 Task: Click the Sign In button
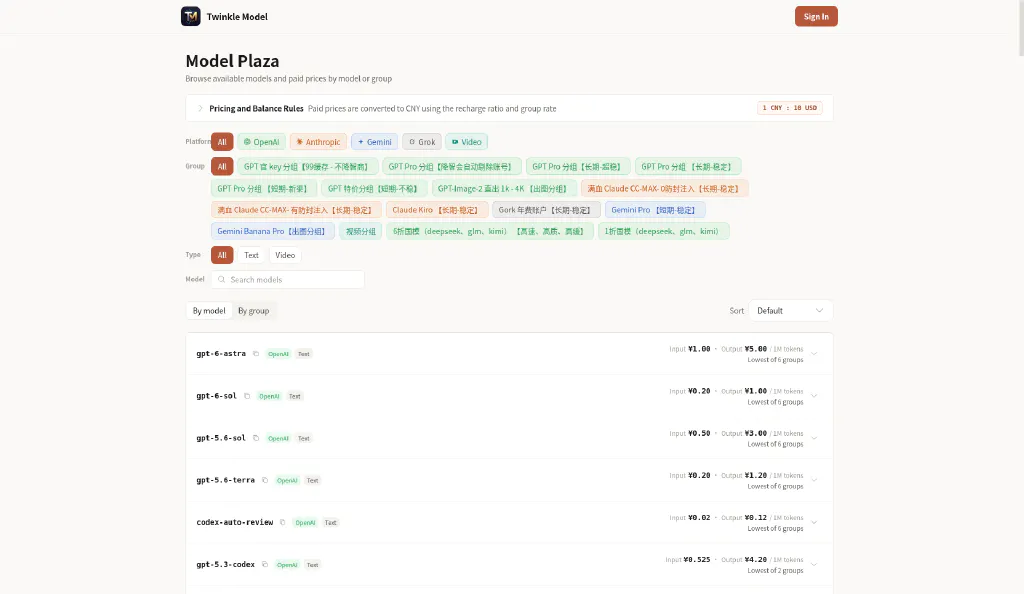[816, 16]
